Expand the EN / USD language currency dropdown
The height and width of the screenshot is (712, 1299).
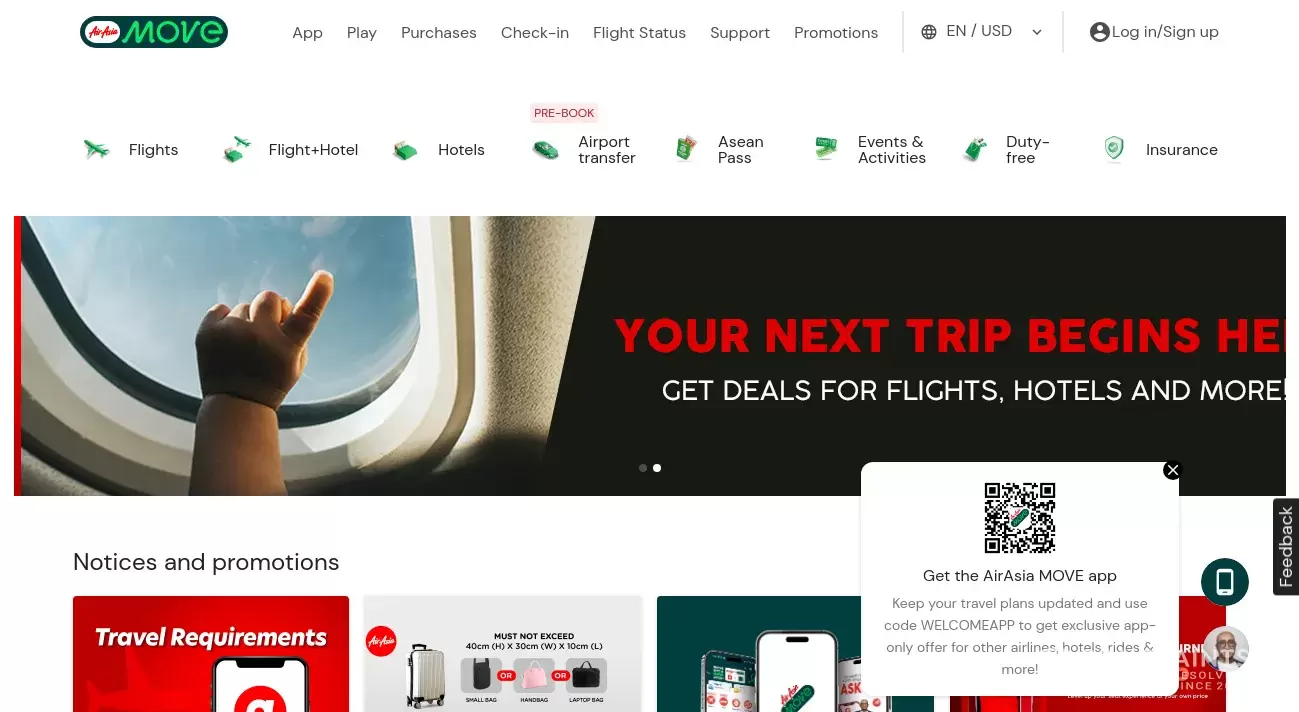1037,32
